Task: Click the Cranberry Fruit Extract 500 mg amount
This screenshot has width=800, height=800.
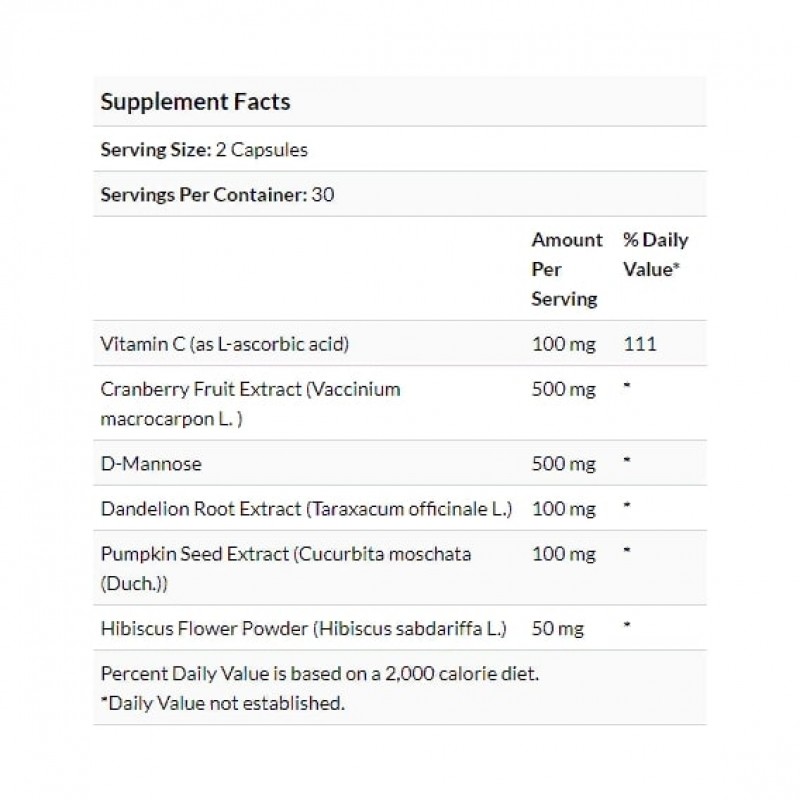Action: [563, 389]
